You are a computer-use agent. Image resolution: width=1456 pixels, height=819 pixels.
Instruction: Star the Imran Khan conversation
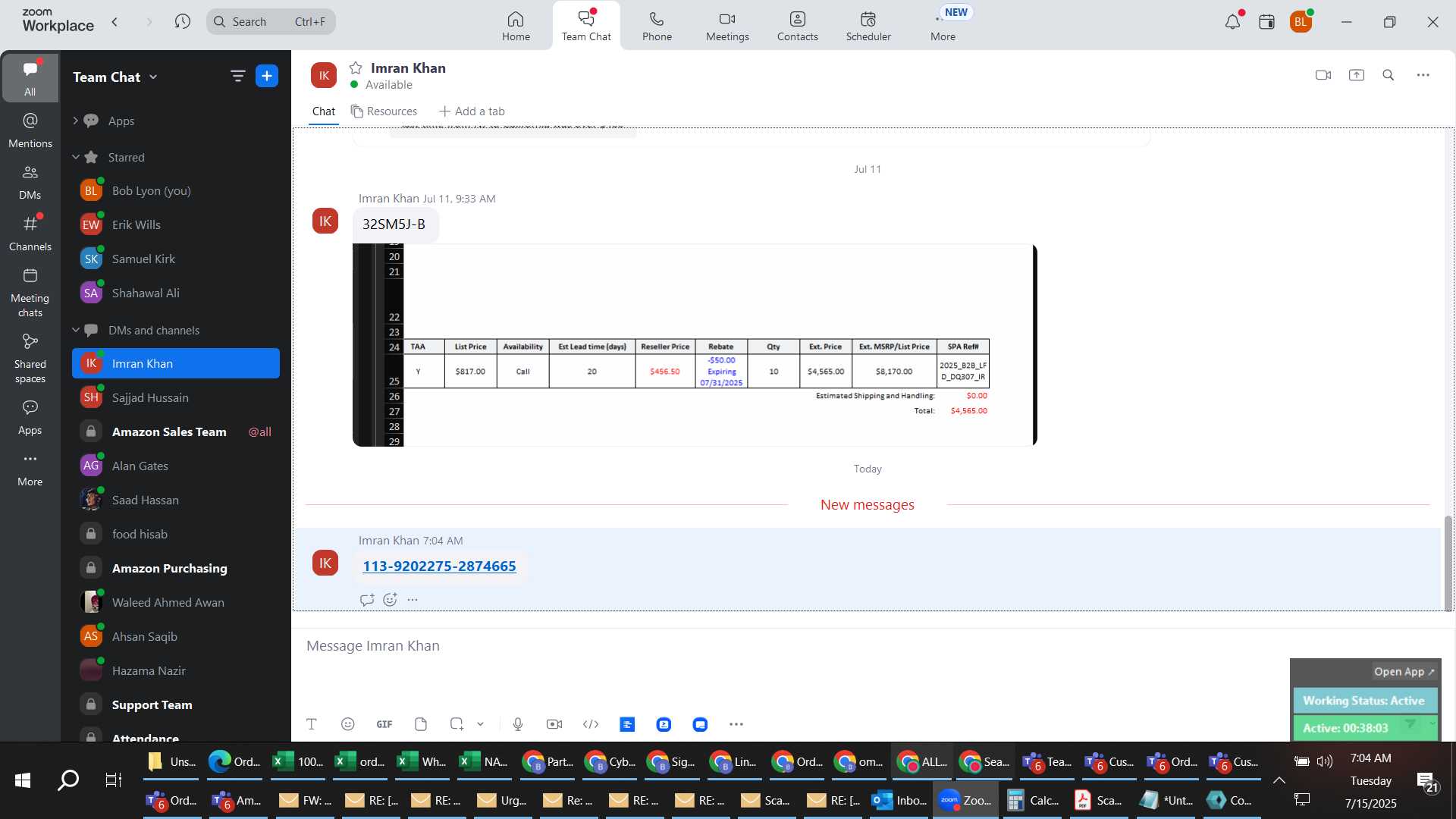pos(356,67)
